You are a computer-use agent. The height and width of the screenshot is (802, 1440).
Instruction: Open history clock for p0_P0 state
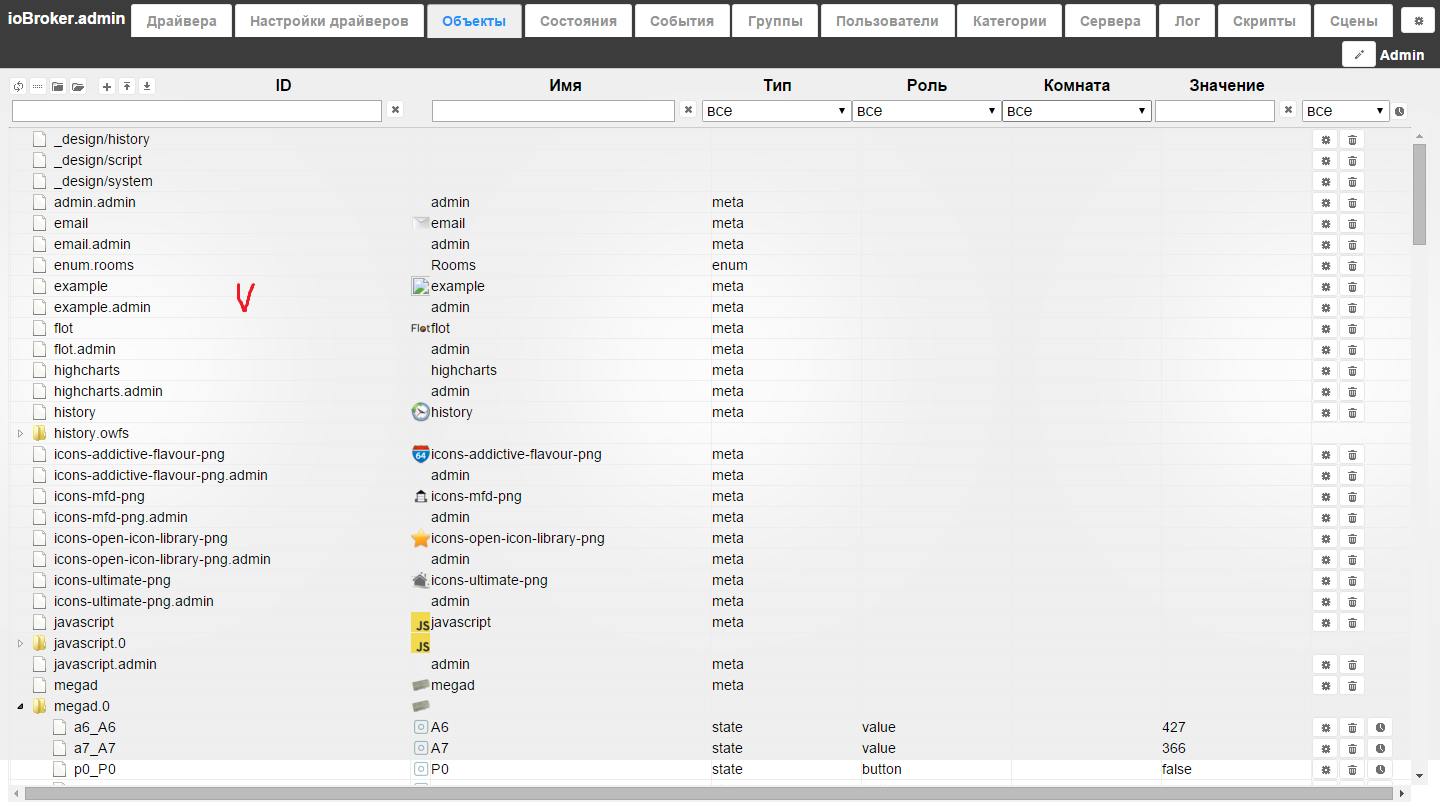[x=1380, y=769]
